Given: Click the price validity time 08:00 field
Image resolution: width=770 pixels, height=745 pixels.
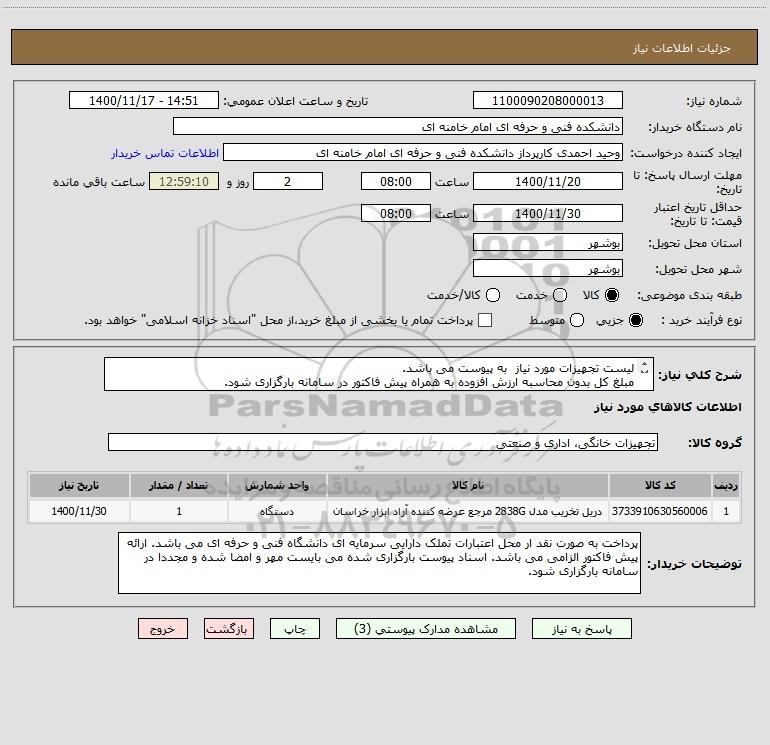Looking at the screenshot, I should (396, 213).
